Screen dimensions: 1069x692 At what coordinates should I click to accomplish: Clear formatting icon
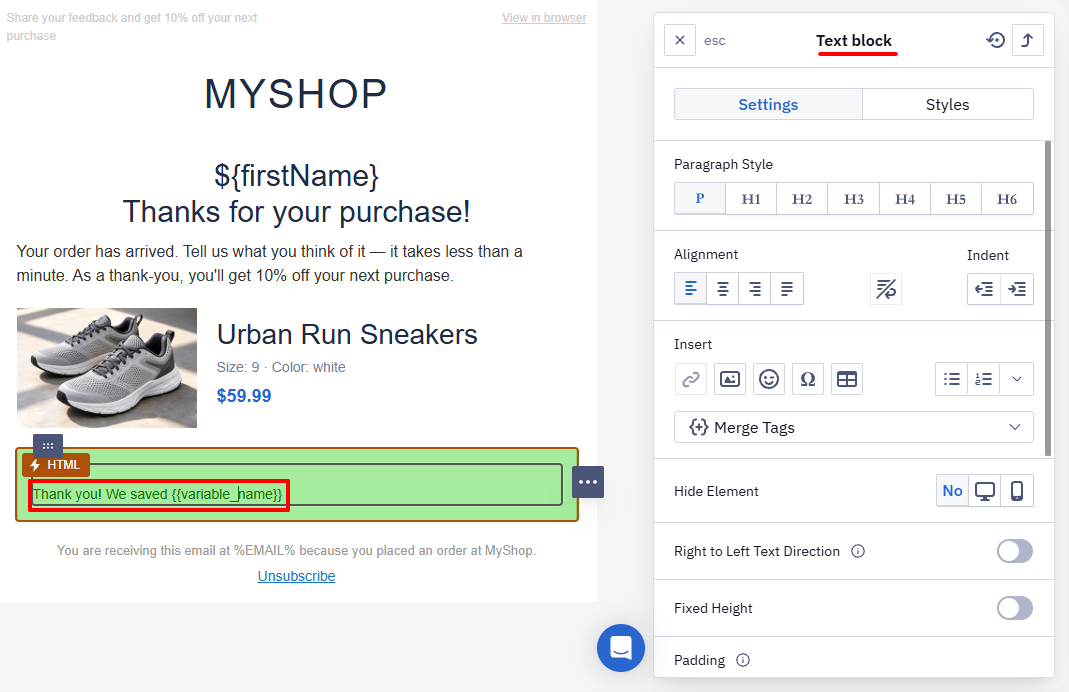click(x=886, y=288)
